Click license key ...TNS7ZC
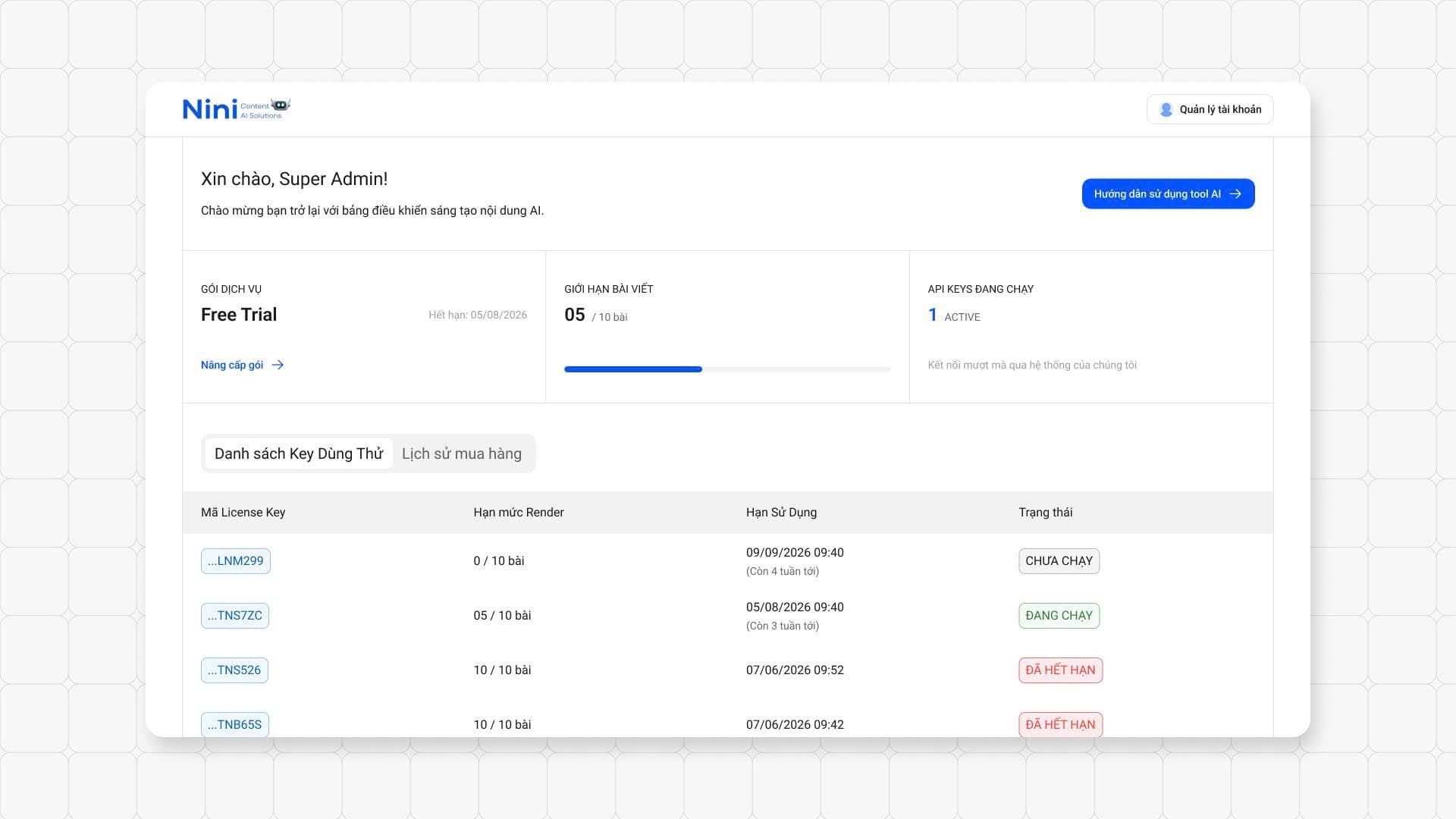 [x=235, y=616]
